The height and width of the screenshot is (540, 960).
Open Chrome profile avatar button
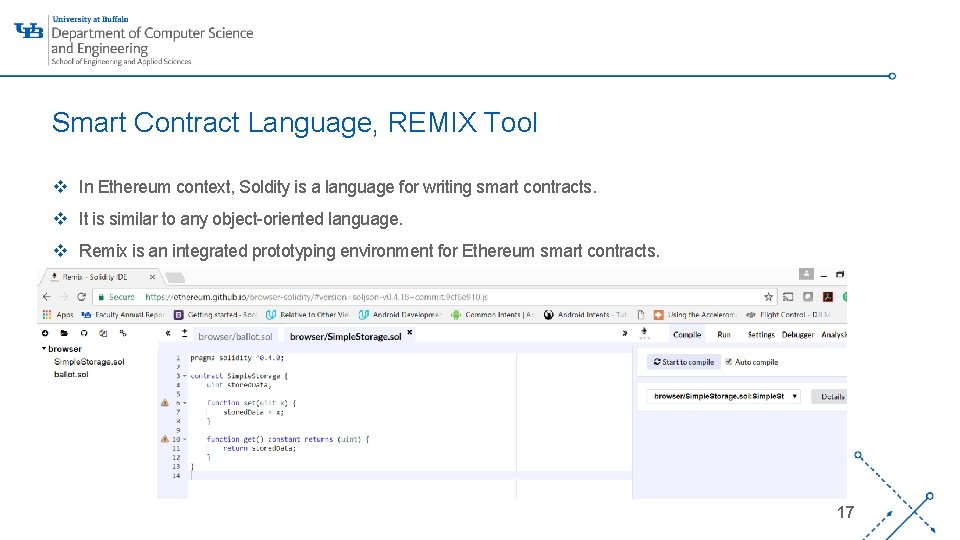coord(806,274)
